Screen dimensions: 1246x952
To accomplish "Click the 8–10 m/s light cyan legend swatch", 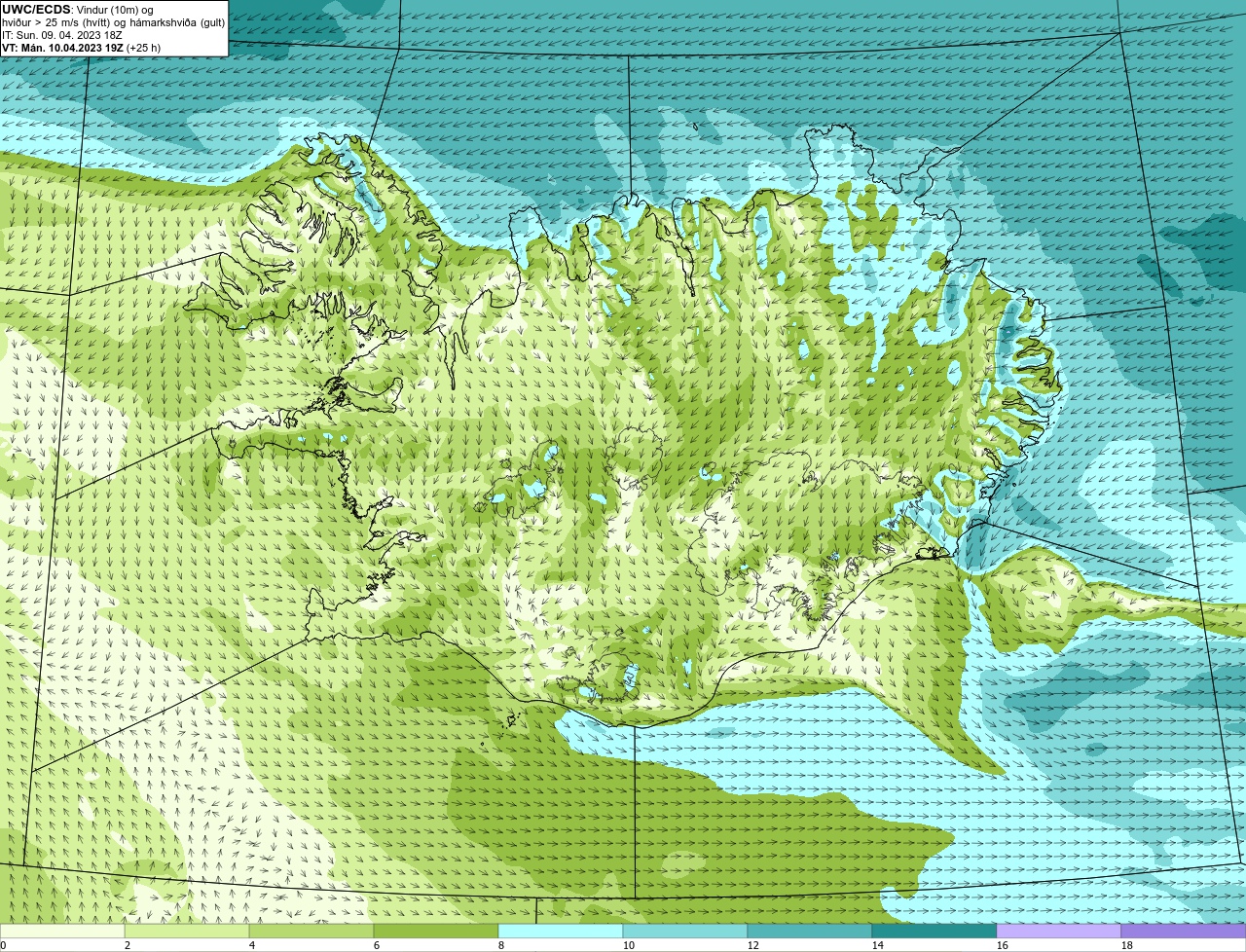I will (x=561, y=931).
